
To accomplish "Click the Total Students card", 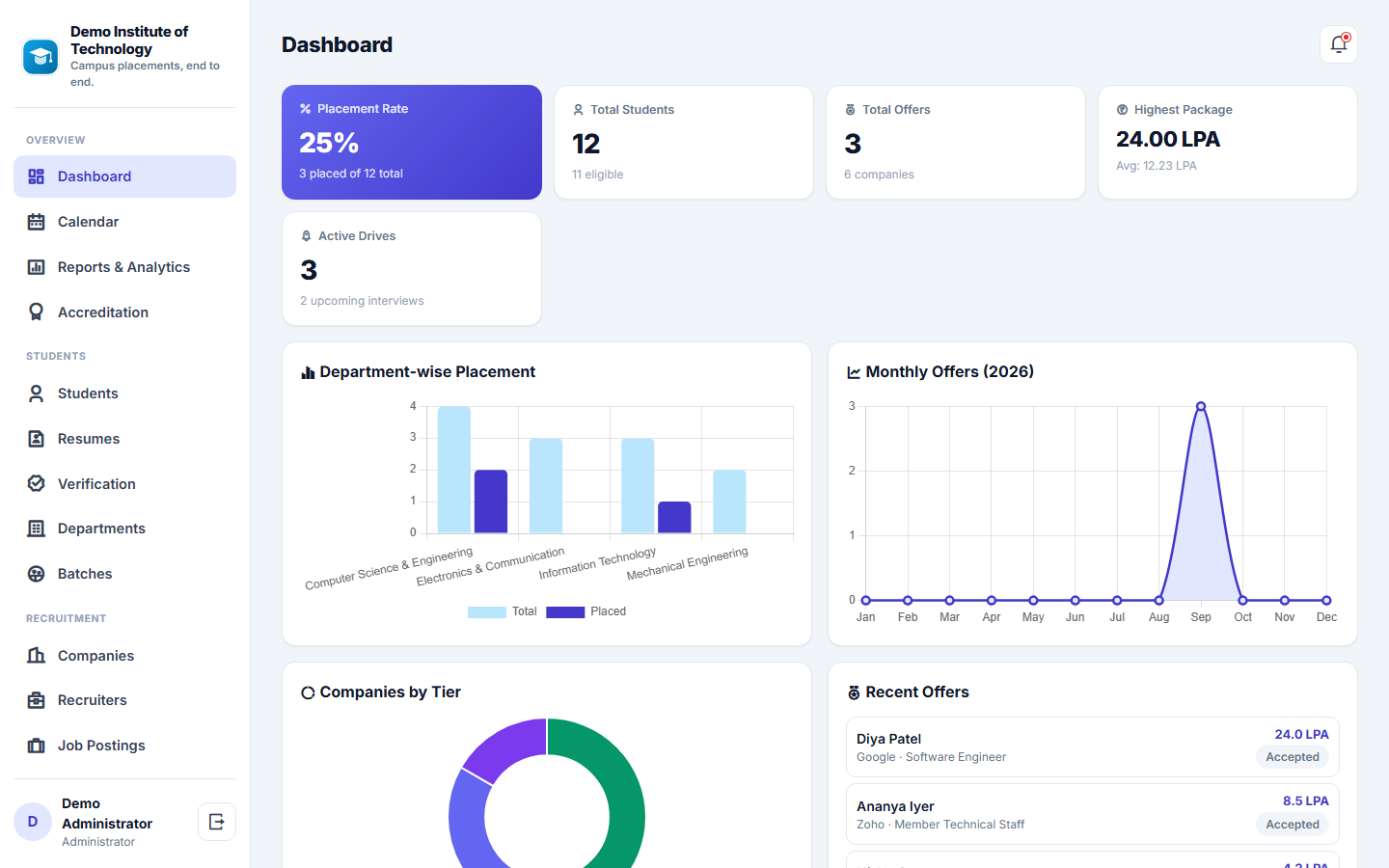I will pyautogui.click(x=684, y=143).
